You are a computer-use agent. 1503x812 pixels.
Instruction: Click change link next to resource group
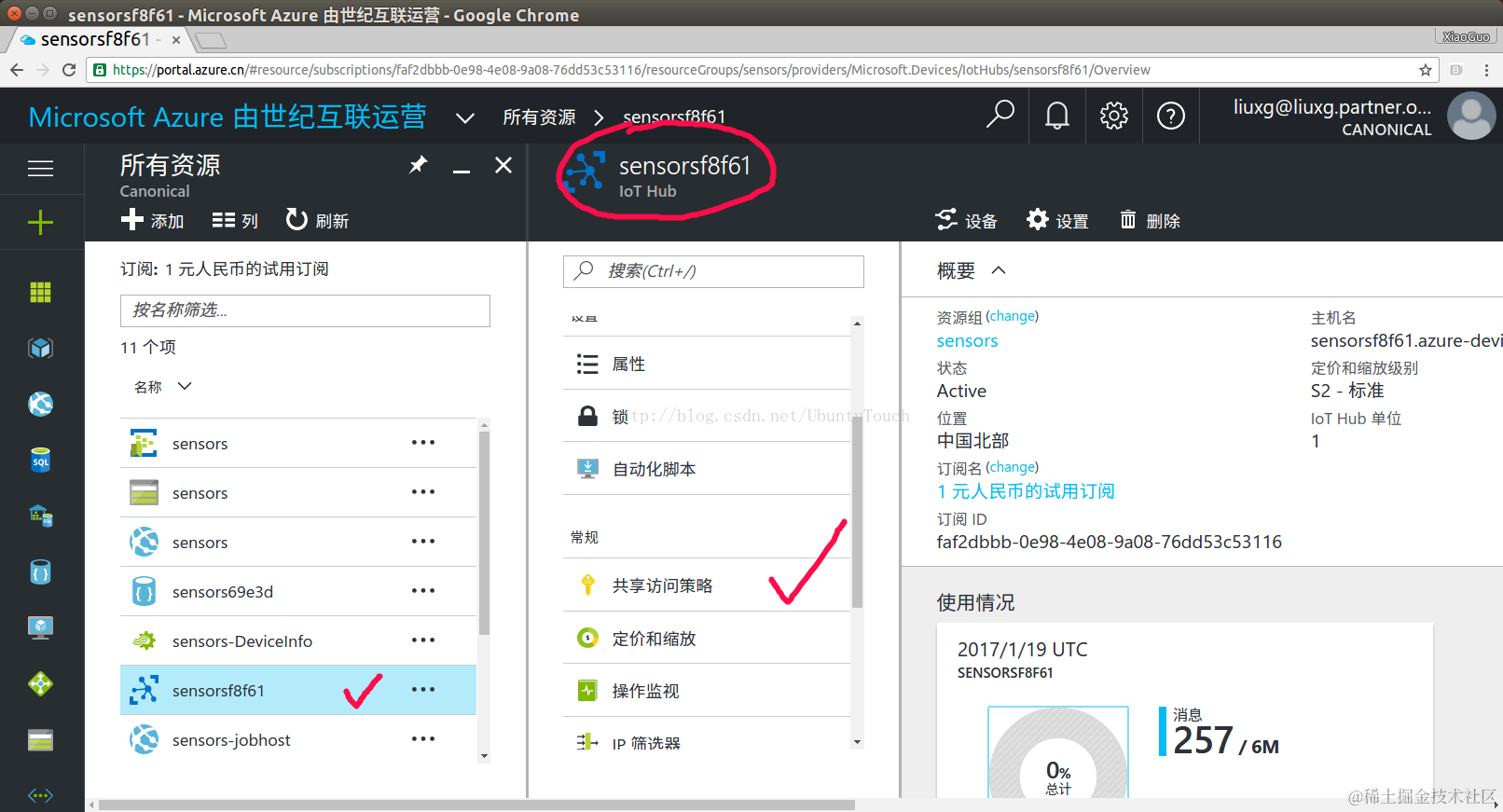click(1012, 316)
